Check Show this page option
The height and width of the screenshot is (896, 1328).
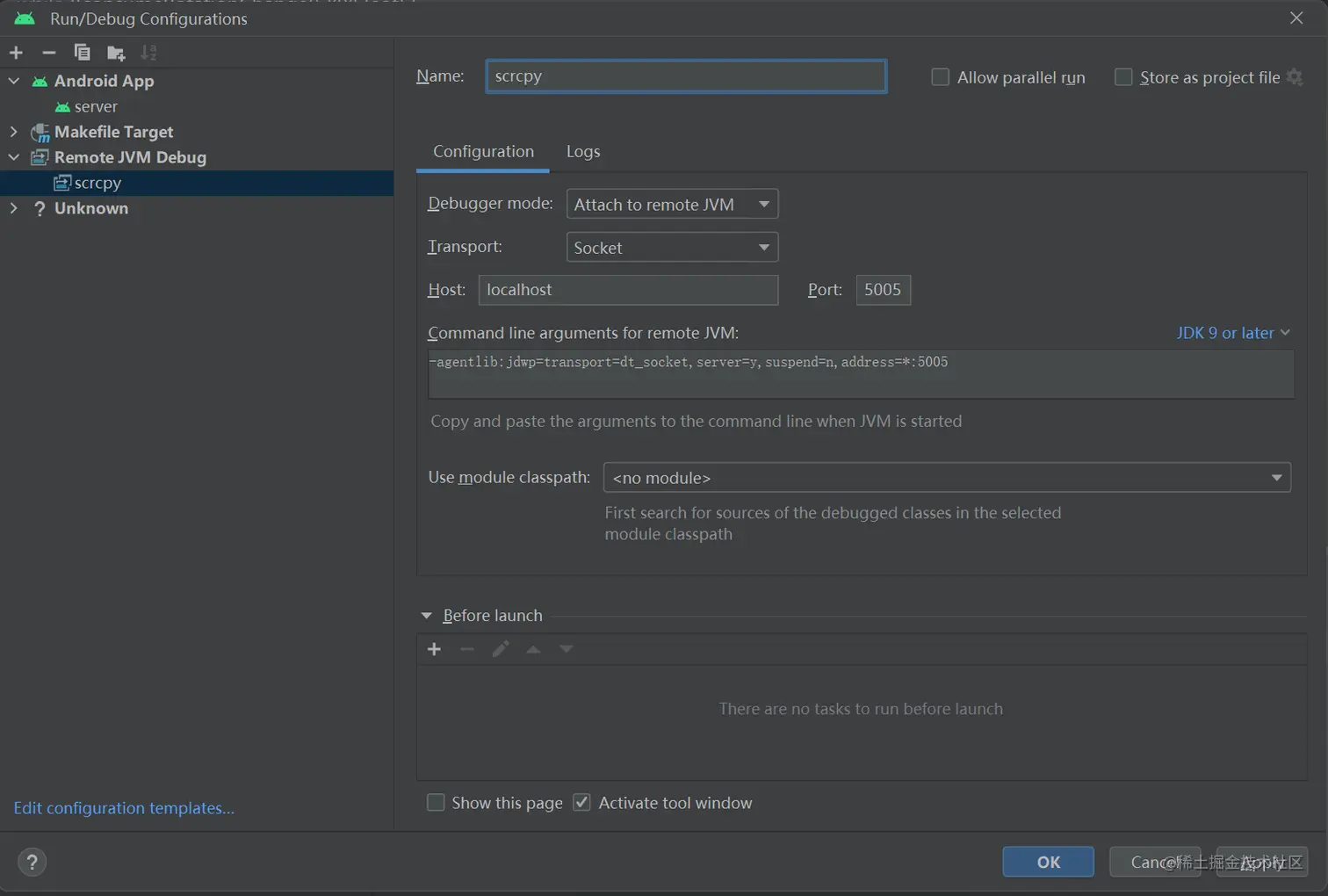[436, 803]
